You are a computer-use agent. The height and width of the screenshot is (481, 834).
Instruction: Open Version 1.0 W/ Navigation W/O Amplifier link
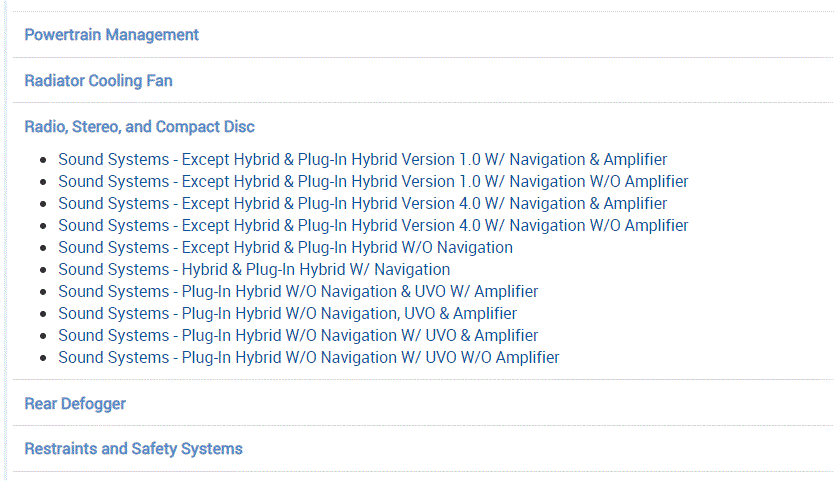(373, 181)
